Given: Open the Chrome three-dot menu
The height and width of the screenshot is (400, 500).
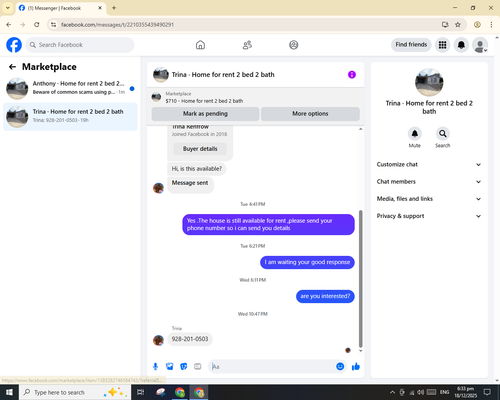Looking at the screenshot, I should [491, 25].
